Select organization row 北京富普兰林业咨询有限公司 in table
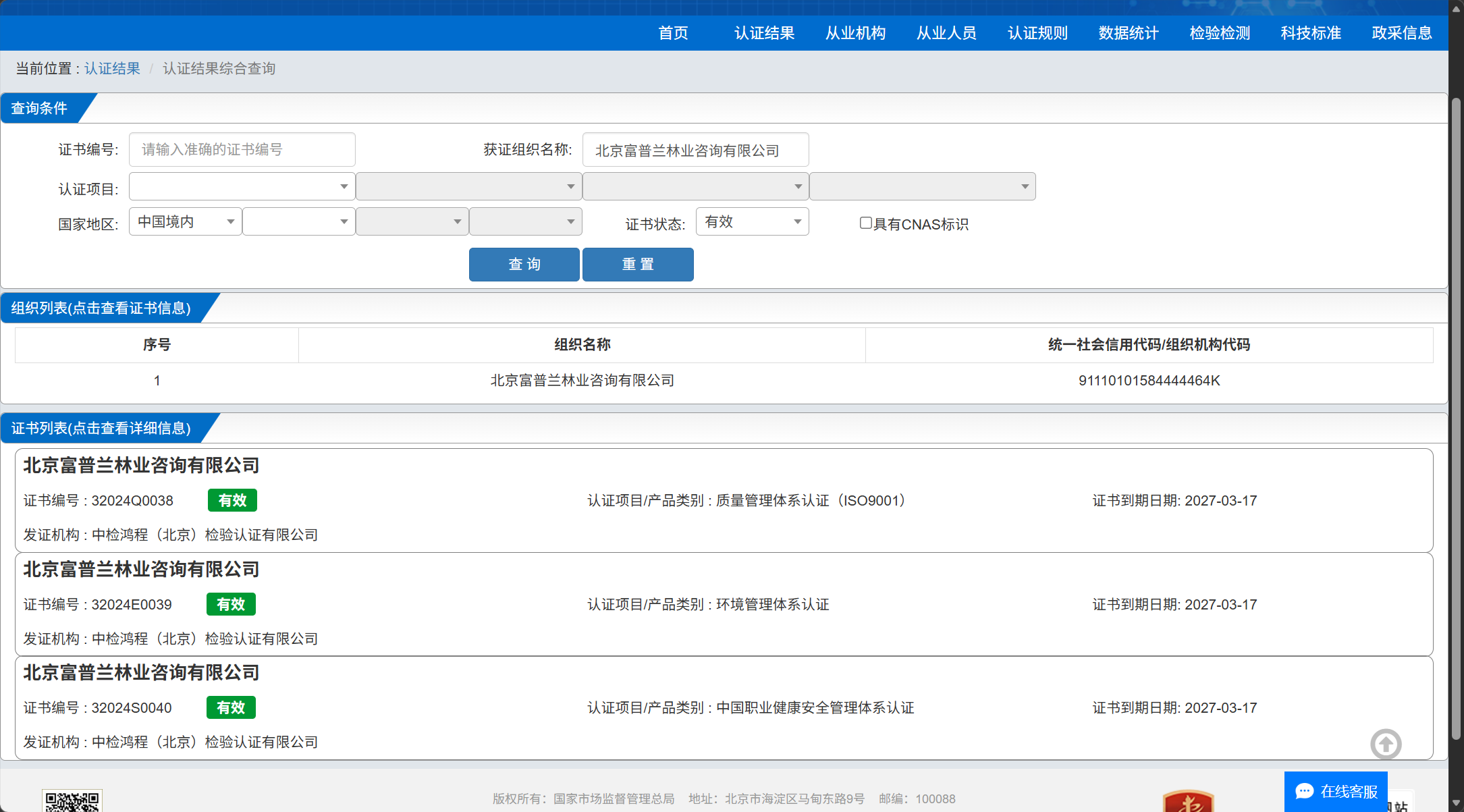The height and width of the screenshot is (812, 1464). click(582, 381)
